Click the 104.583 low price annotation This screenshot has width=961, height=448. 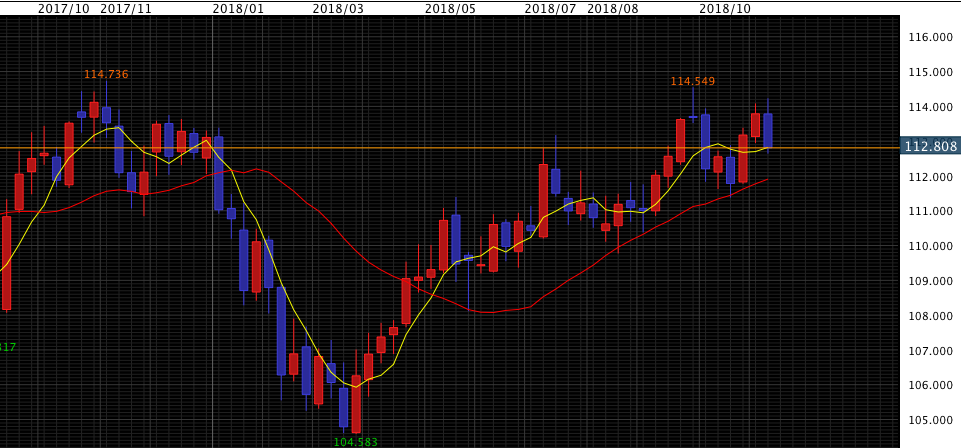coord(355,442)
